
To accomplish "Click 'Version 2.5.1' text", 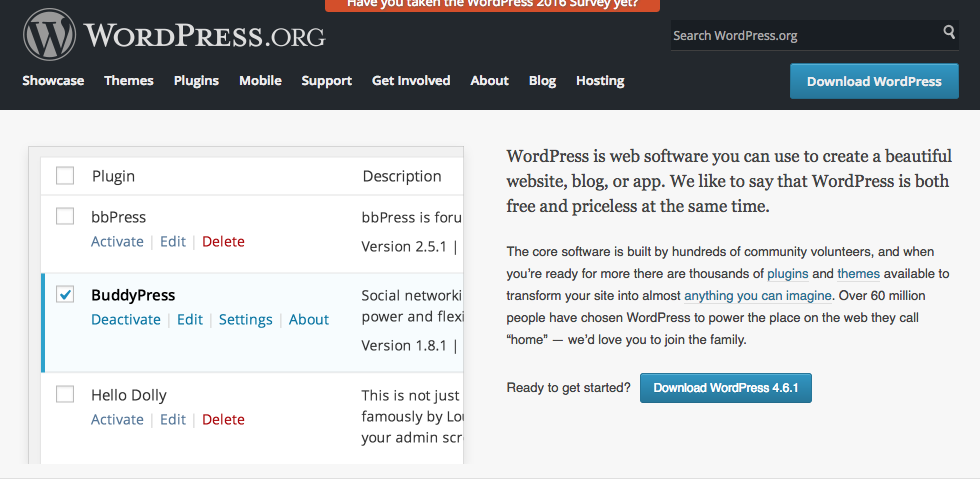I will point(404,246).
